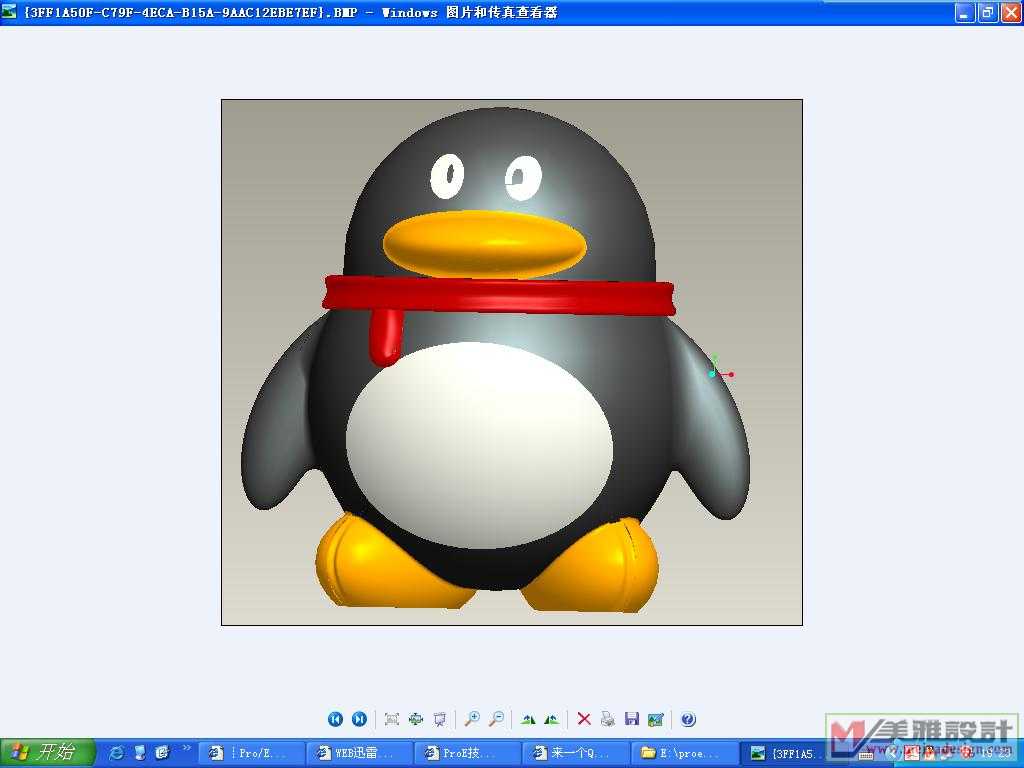This screenshot has width=1024, height=768.
Task: Click the third Quick Launch icon
Action: (x=162, y=753)
